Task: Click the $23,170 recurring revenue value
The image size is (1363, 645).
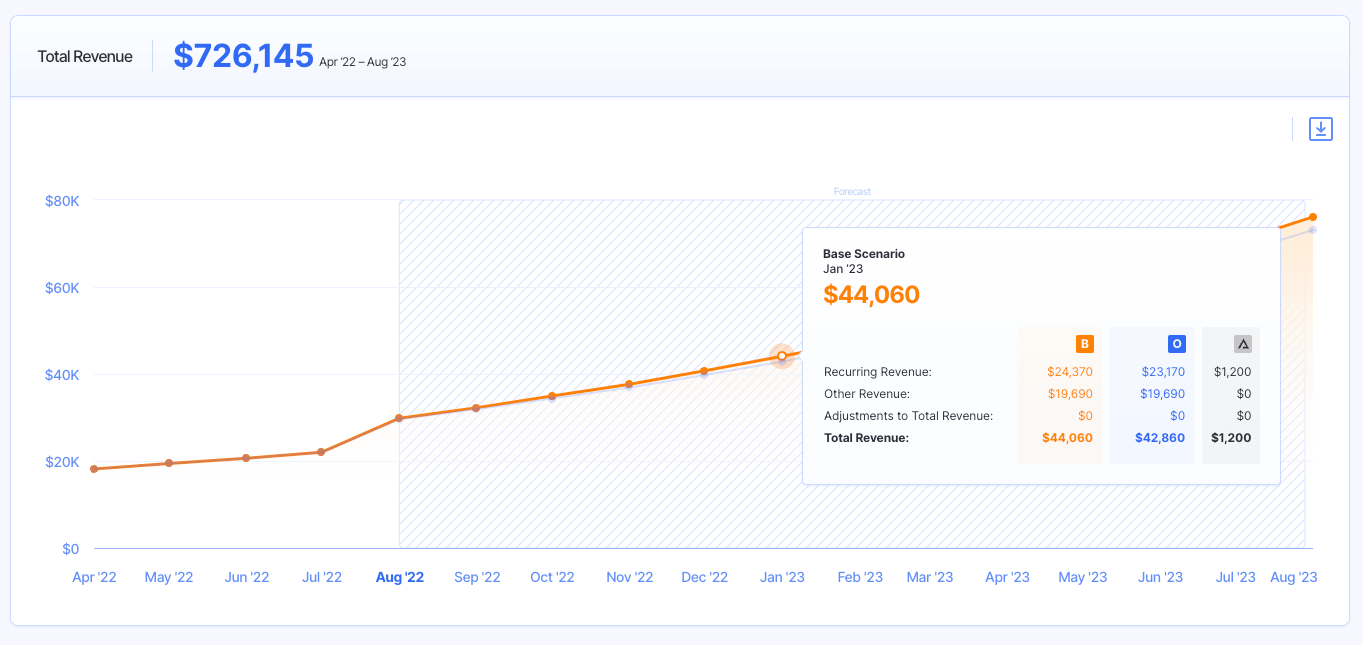Action: 1163,372
